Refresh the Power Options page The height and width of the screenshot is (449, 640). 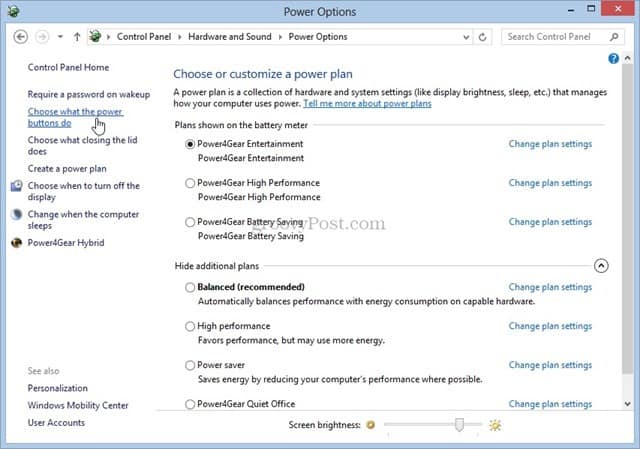[482, 37]
